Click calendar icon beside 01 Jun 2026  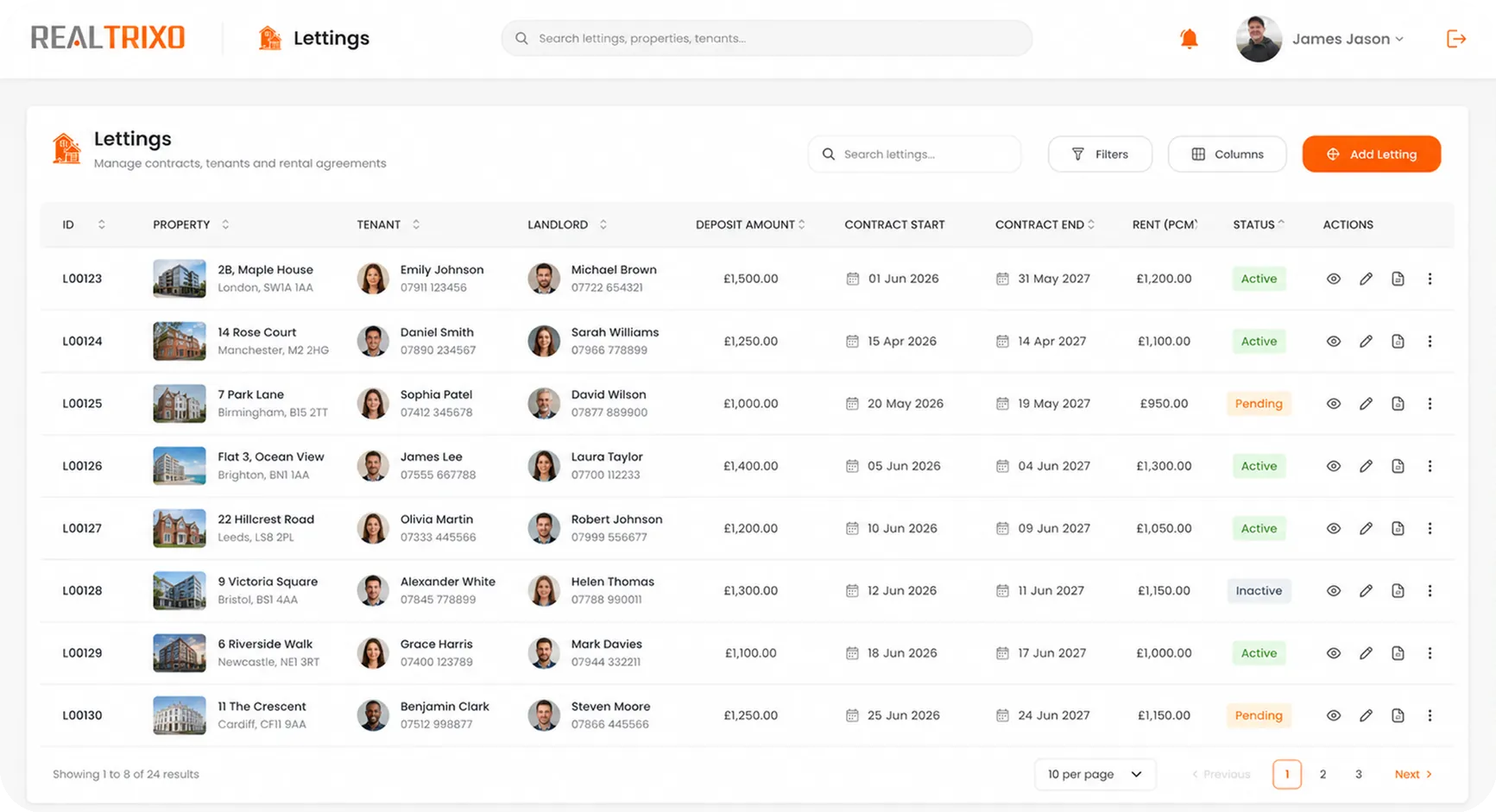click(x=852, y=279)
